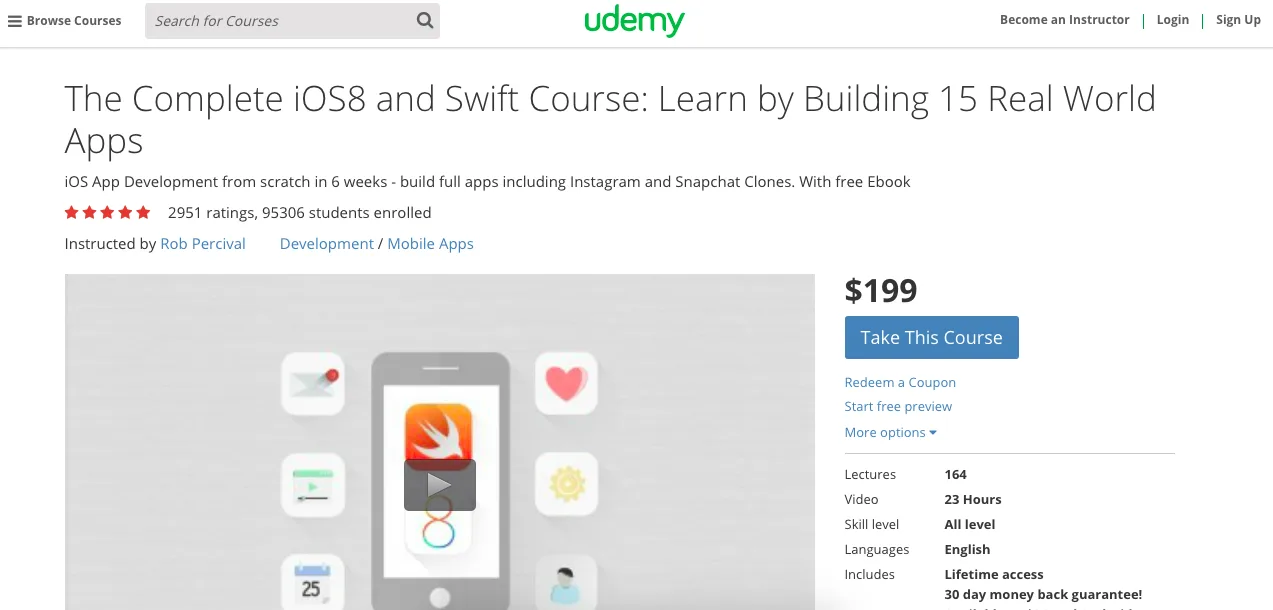1273x610 pixels.
Task: Click the red heart icon in preview
Action: 566,383
